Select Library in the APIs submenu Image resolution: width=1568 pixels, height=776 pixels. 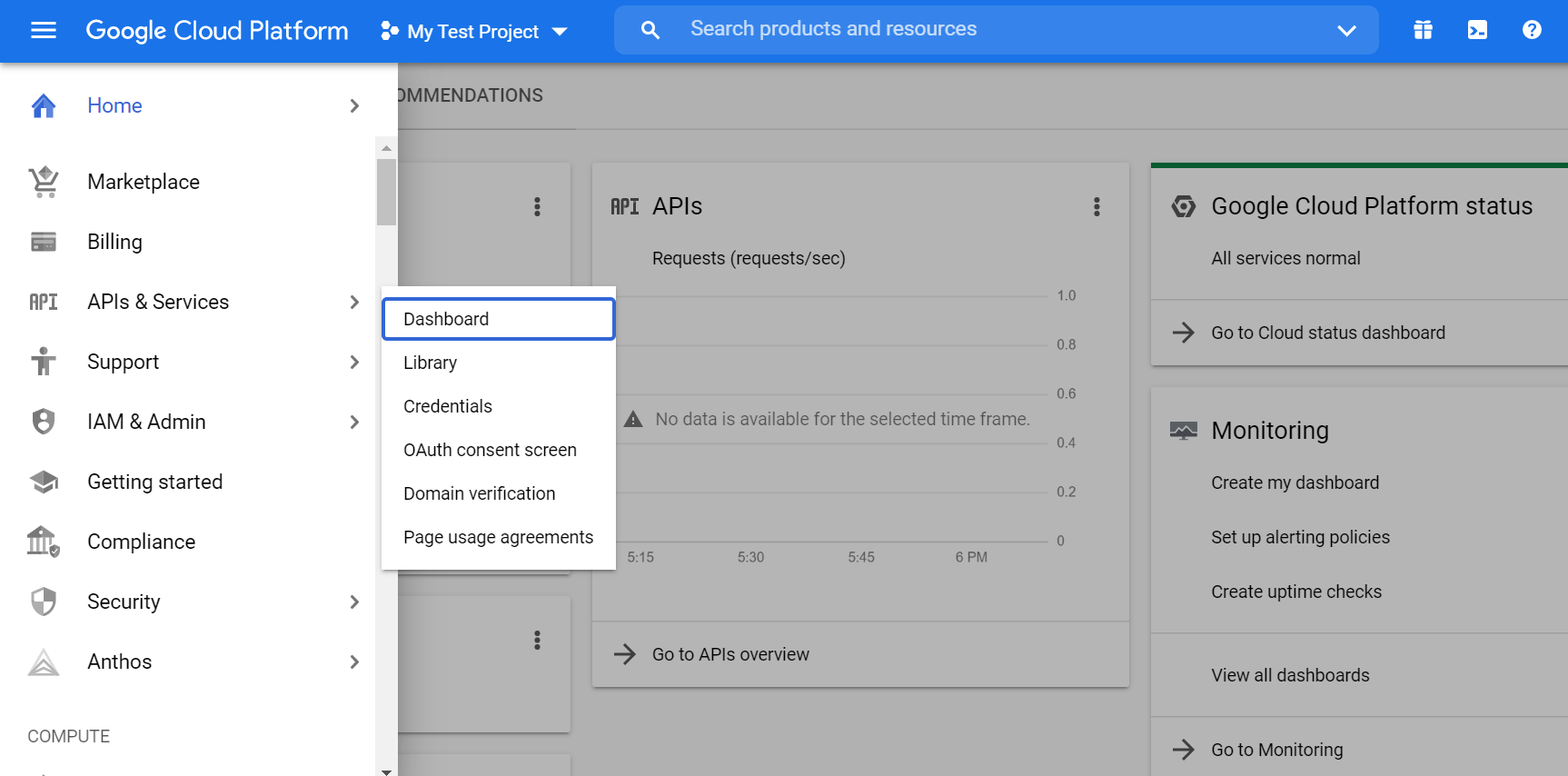(499, 363)
